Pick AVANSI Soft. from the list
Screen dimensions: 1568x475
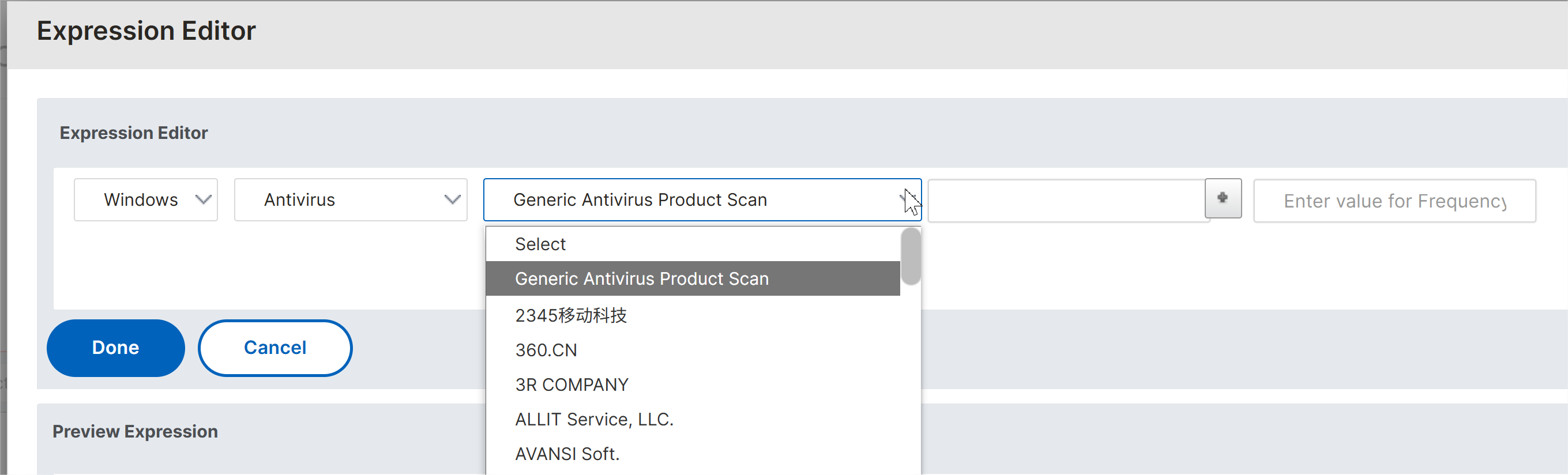[x=693, y=454]
